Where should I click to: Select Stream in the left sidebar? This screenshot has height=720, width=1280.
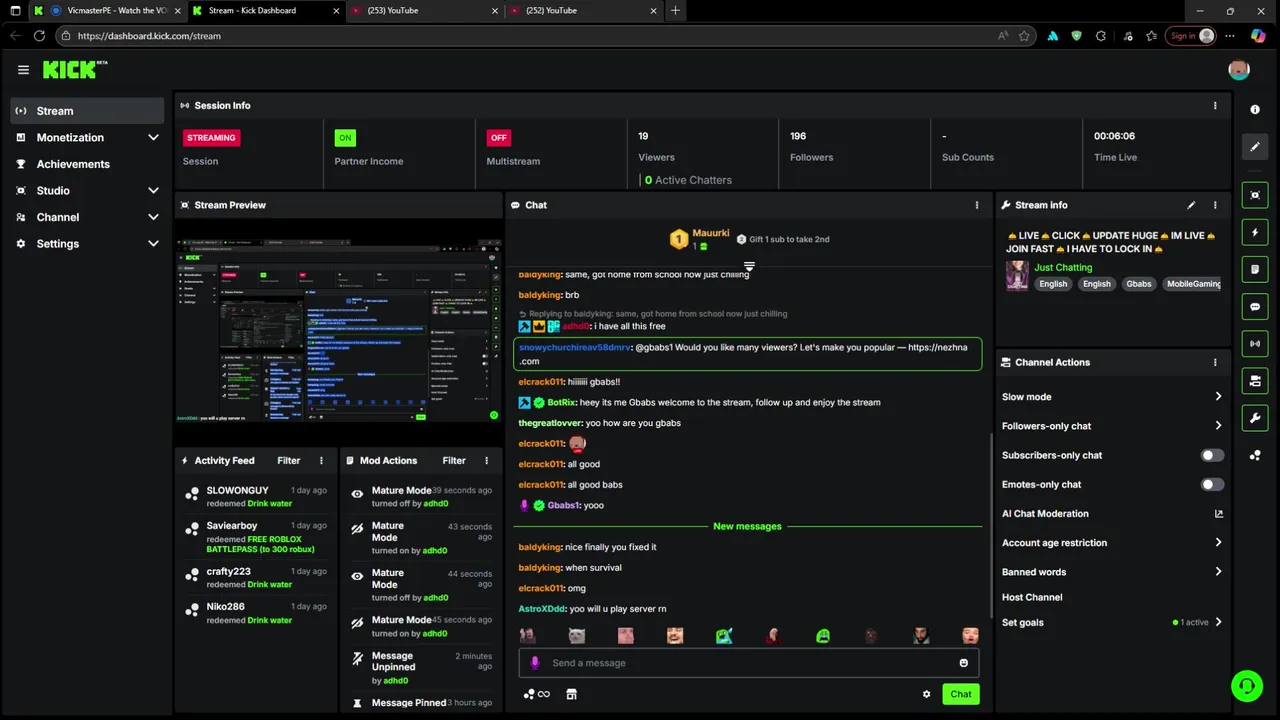[88, 111]
